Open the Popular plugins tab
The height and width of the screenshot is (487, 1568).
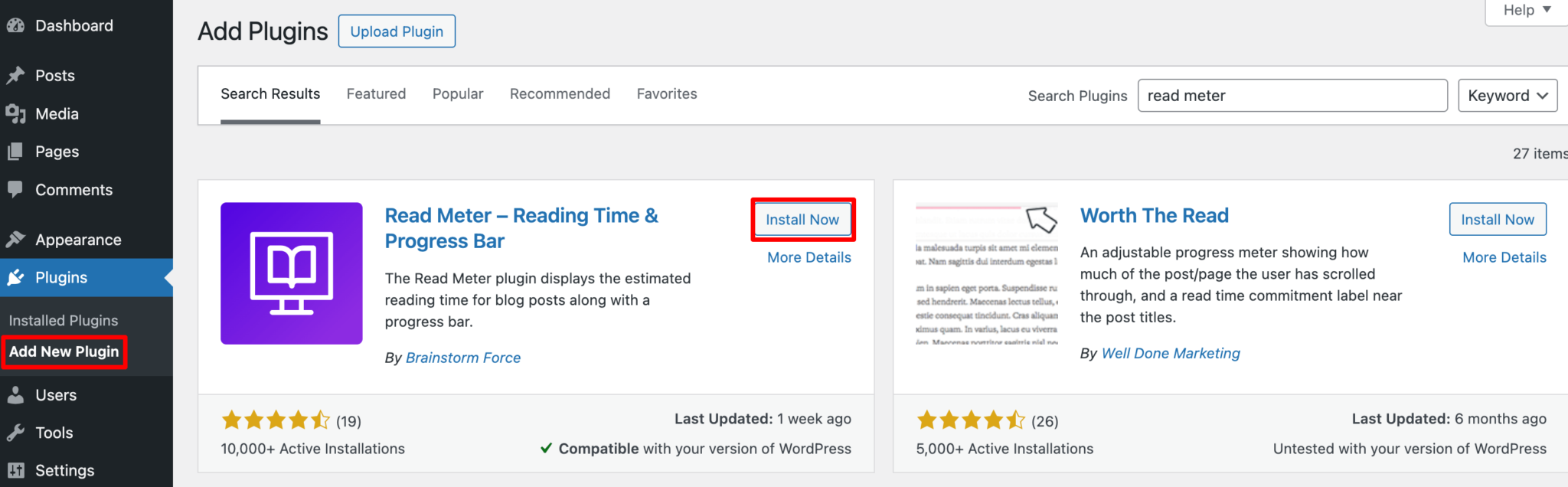pyautogui.click(x=457, y=93)
